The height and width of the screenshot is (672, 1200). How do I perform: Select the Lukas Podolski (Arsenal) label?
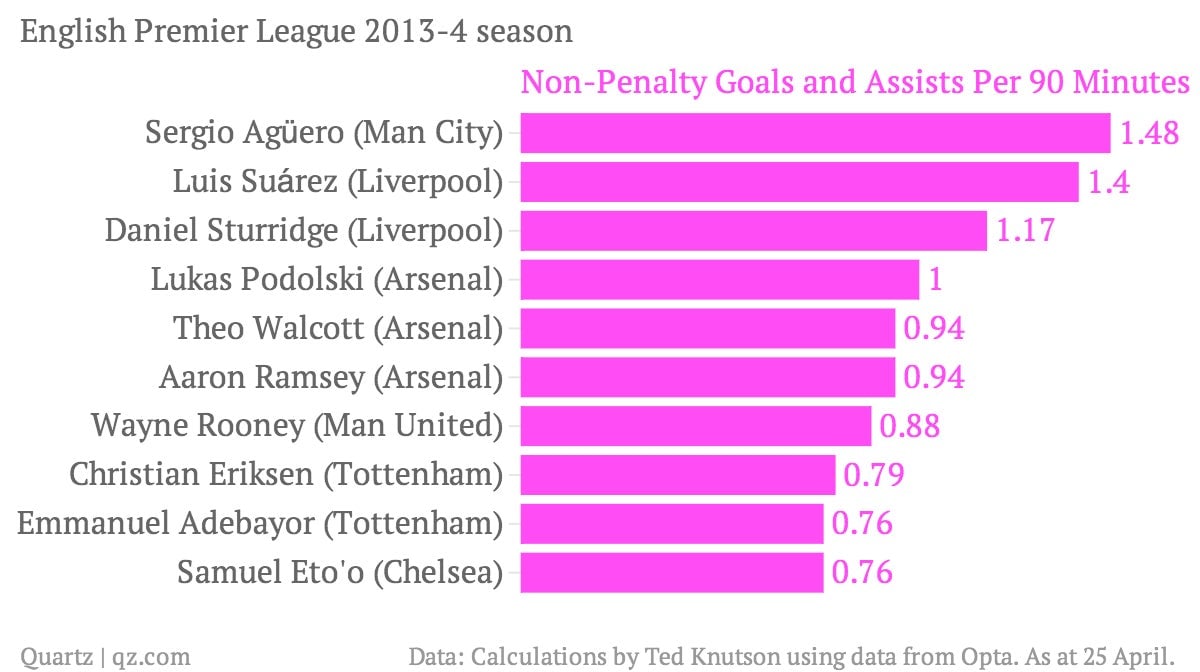click(x=326, y=279)
